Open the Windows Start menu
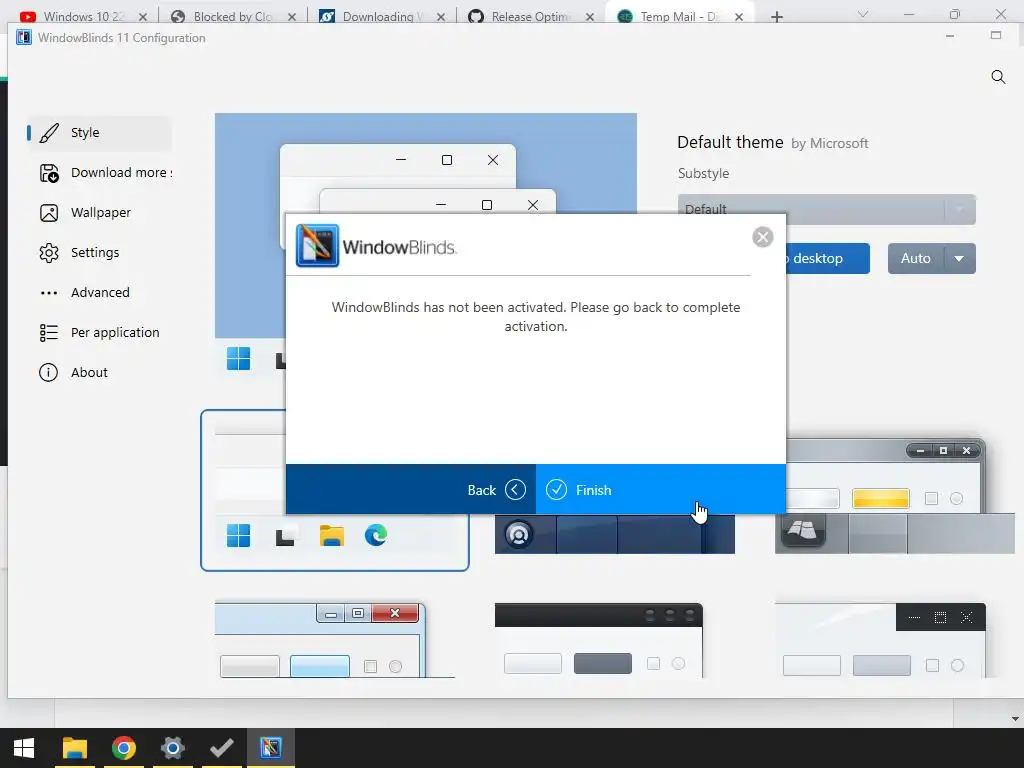This screenshot has width=1024, height=768. pos(24,748)
